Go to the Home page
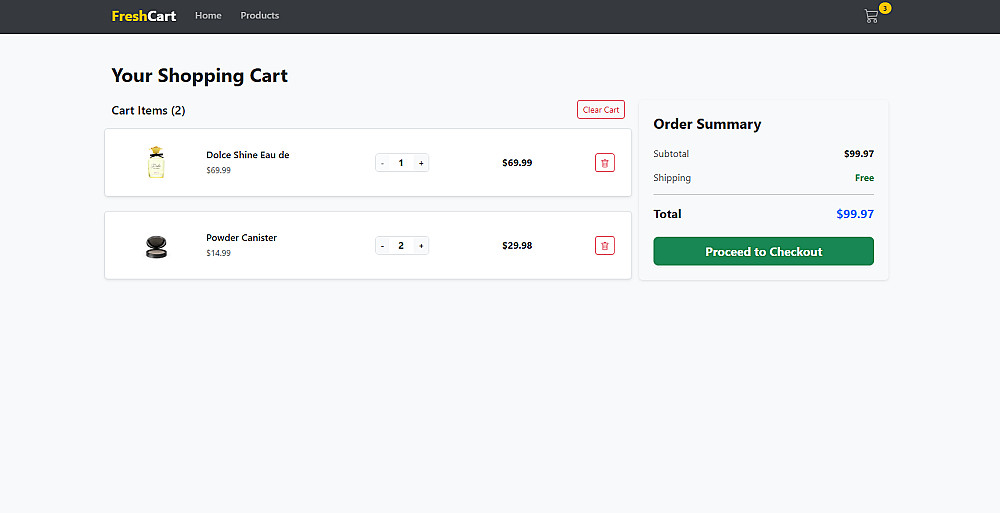Image resolution: width=1000 pixels, height=513 pixels. point(208,16)
